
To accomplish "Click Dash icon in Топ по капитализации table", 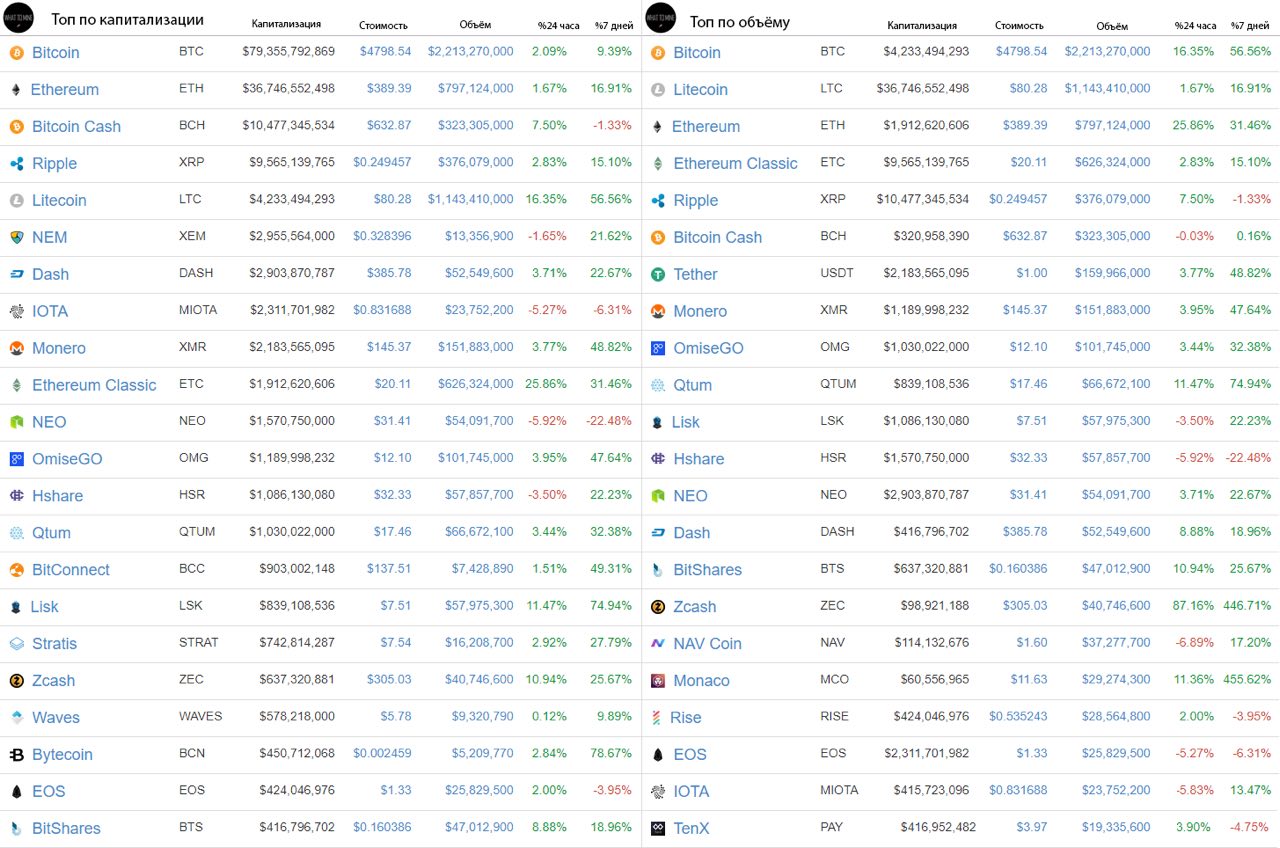I will click(x=16, y=274).
